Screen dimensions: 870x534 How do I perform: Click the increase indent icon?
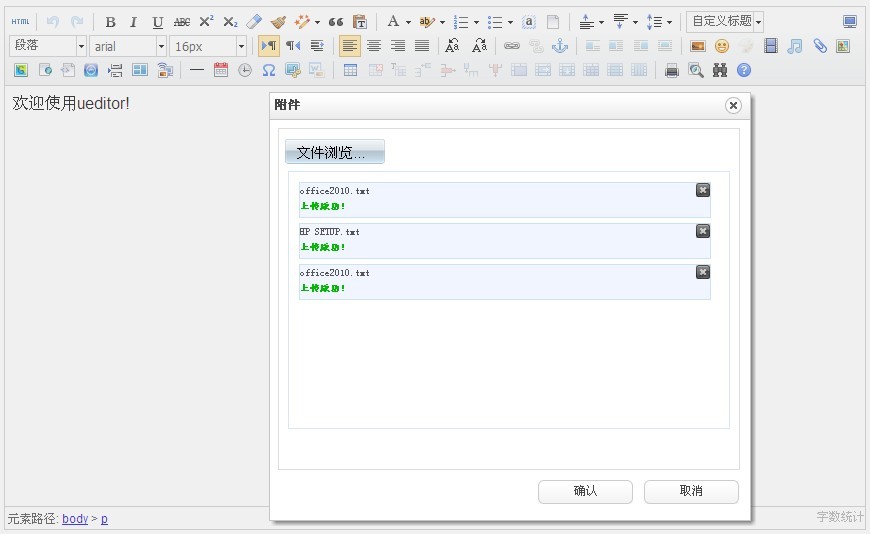(x=317, y=46)
